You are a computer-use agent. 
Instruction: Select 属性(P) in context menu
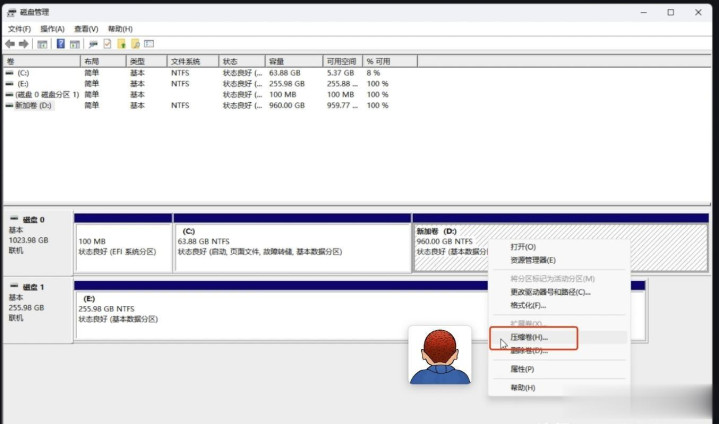click(x=523, y=369)
